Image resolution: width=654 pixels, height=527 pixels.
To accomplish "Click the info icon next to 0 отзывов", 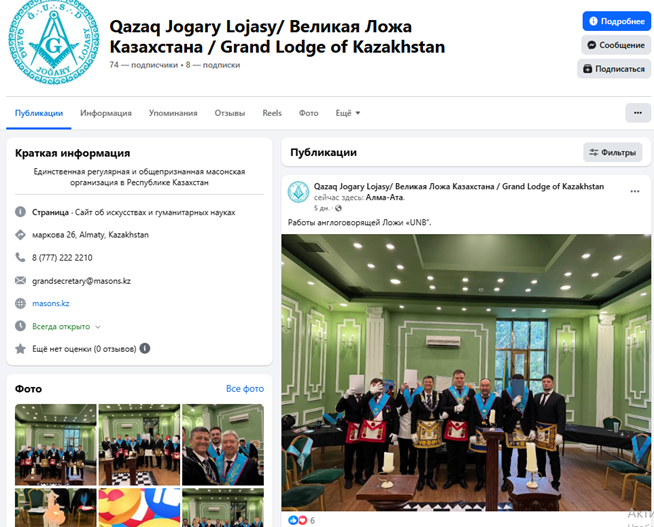I will pyautogui.click(x=145, y=348).
